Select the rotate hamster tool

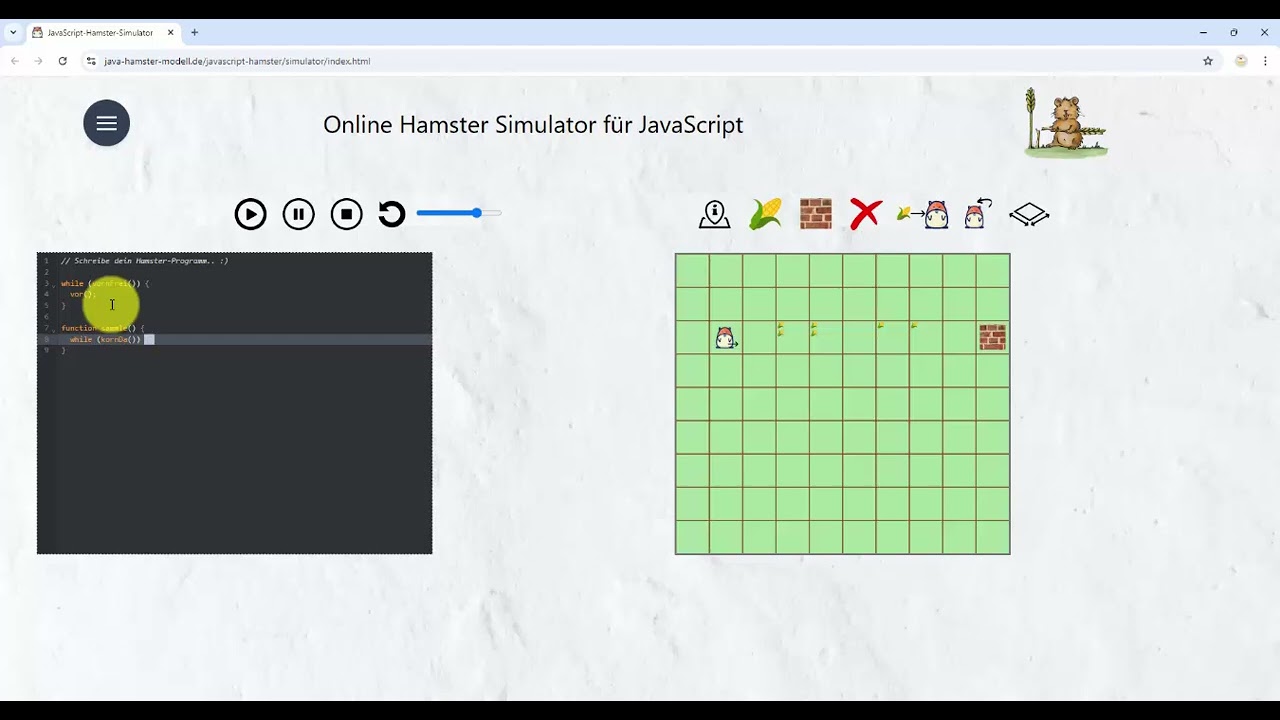(977, 214)
